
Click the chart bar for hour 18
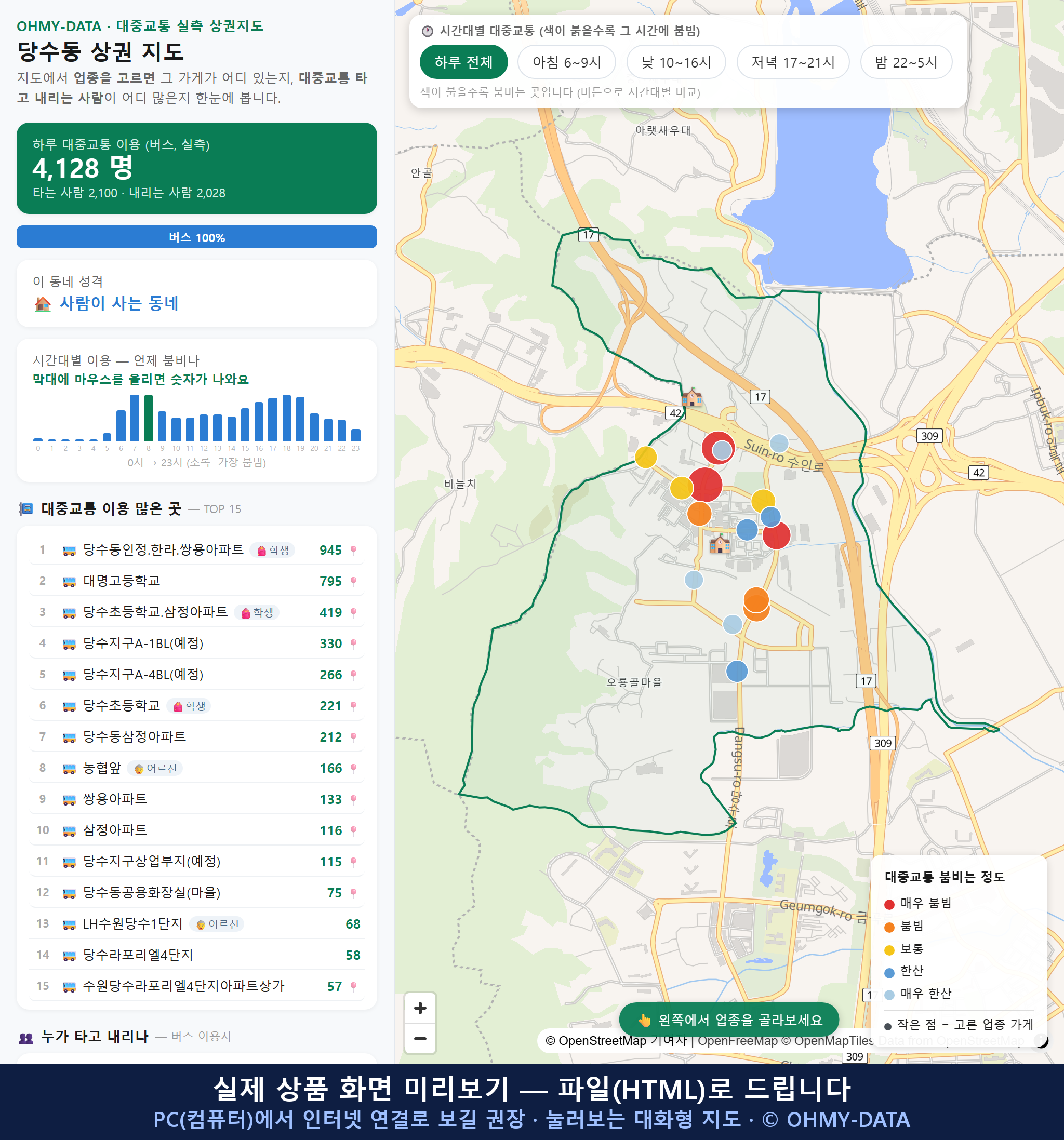pyautogui.click(x=287, y=418)
